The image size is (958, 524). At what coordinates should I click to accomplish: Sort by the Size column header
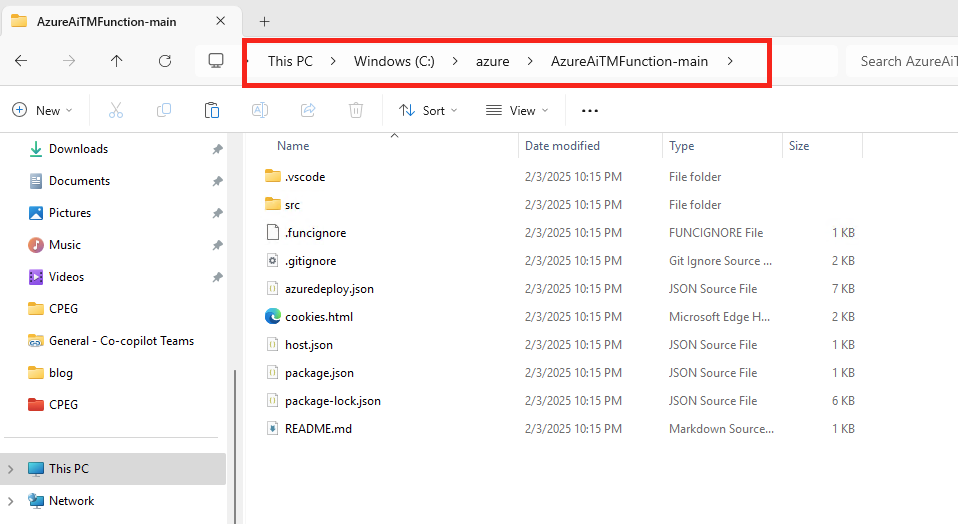799,146
